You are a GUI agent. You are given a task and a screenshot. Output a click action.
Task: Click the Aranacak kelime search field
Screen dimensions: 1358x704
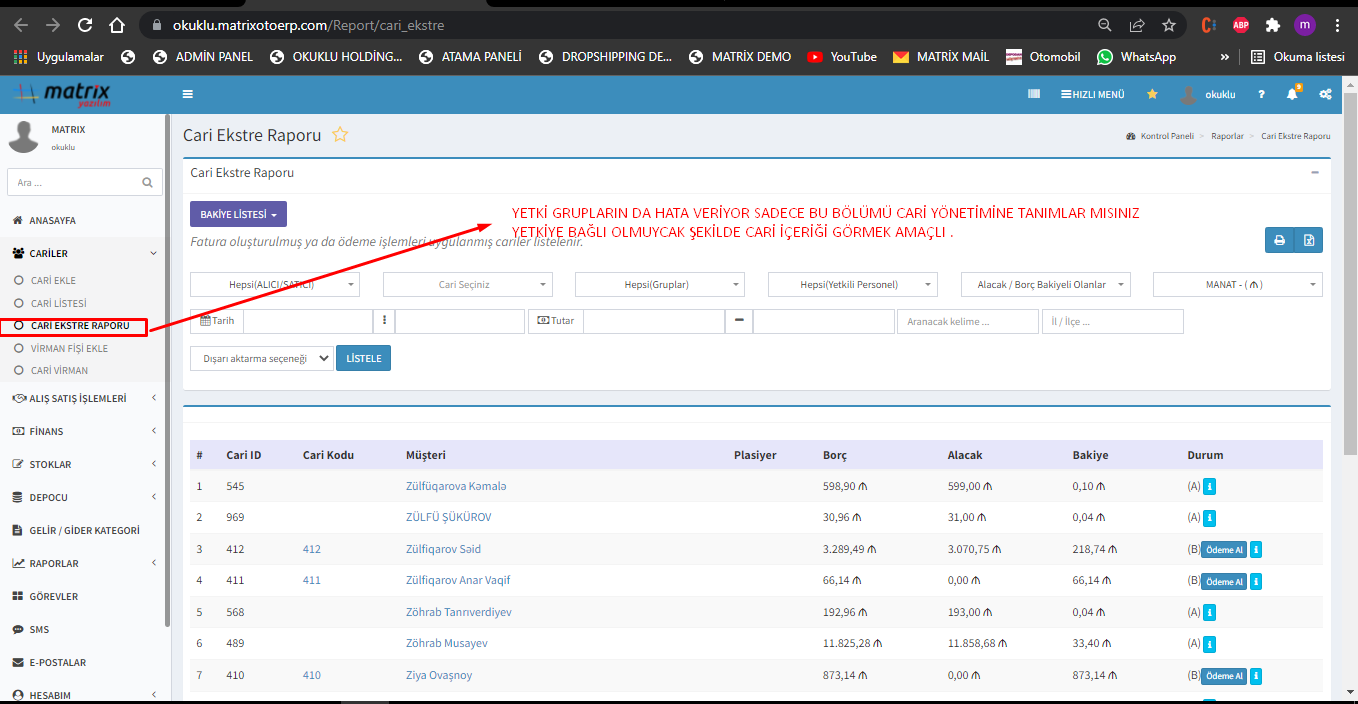click(967, 321)
